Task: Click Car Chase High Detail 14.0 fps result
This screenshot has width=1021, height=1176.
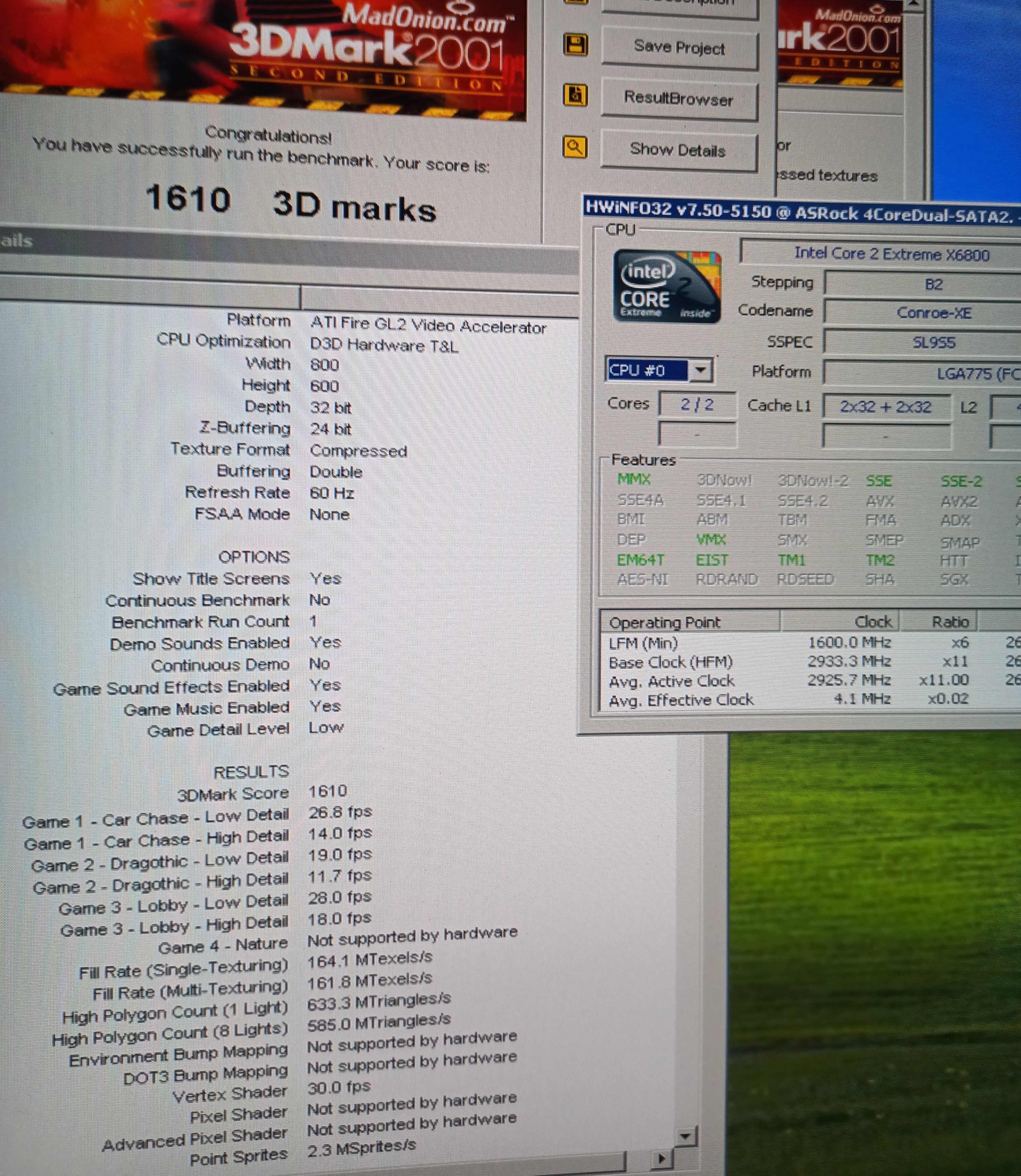Action: (340, 833)
